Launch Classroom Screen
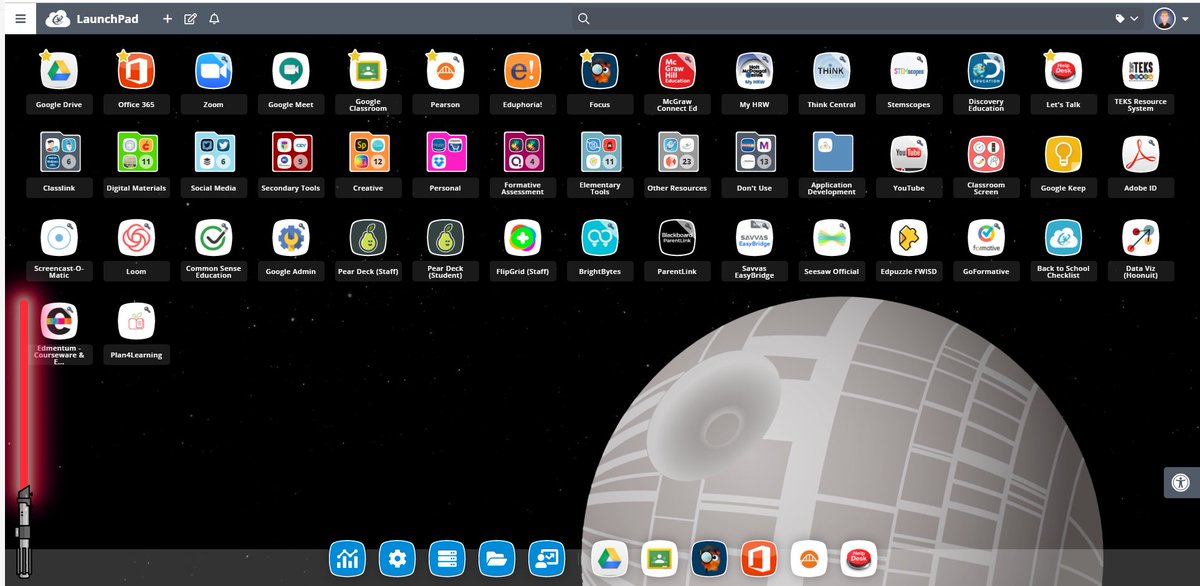Viewport: 1200px width, 586px height. [x=986, y=154]
